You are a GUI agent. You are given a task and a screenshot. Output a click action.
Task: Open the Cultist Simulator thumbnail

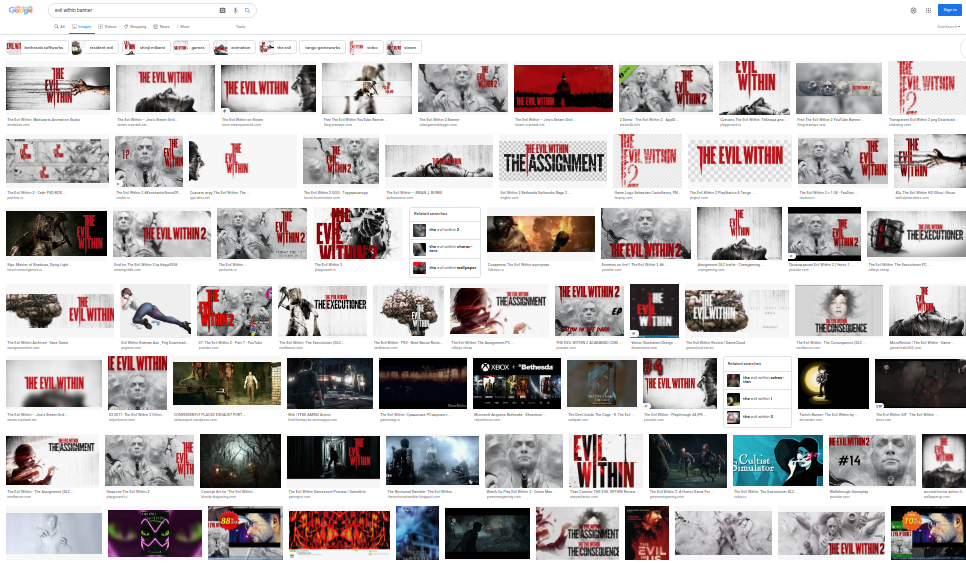coord(777,461)
